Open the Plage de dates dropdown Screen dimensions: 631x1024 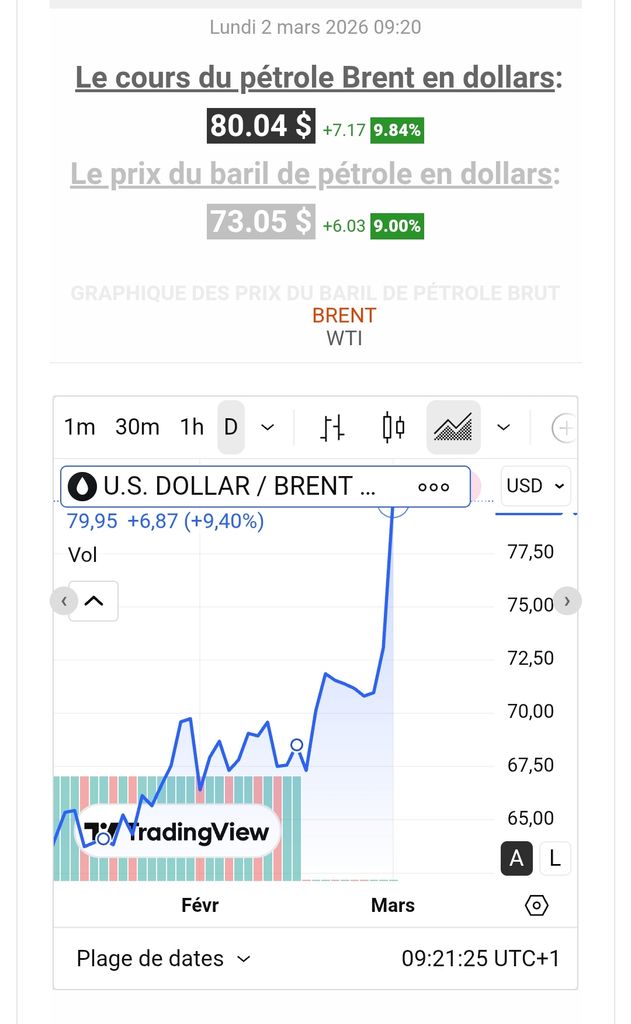pos(163,959)
